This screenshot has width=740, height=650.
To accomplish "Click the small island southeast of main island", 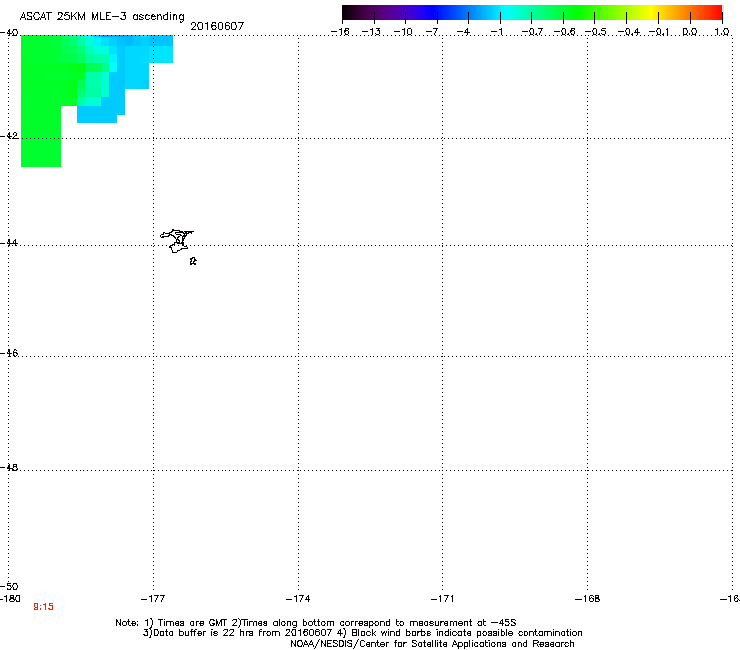I will point(193,261).
